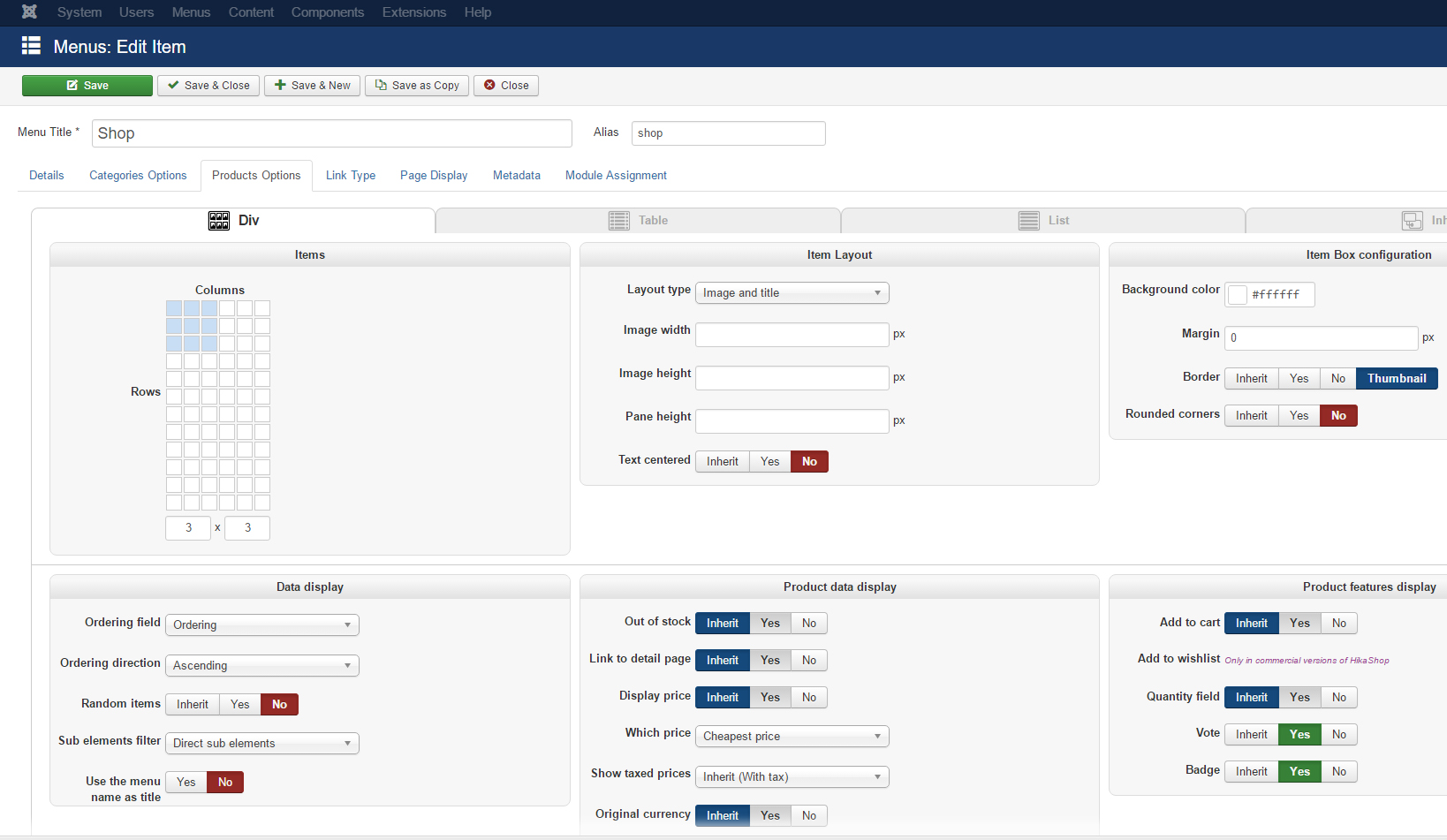Click the Alias input field
This screenshot has height=840, width=1447.
tap(729, 133)
